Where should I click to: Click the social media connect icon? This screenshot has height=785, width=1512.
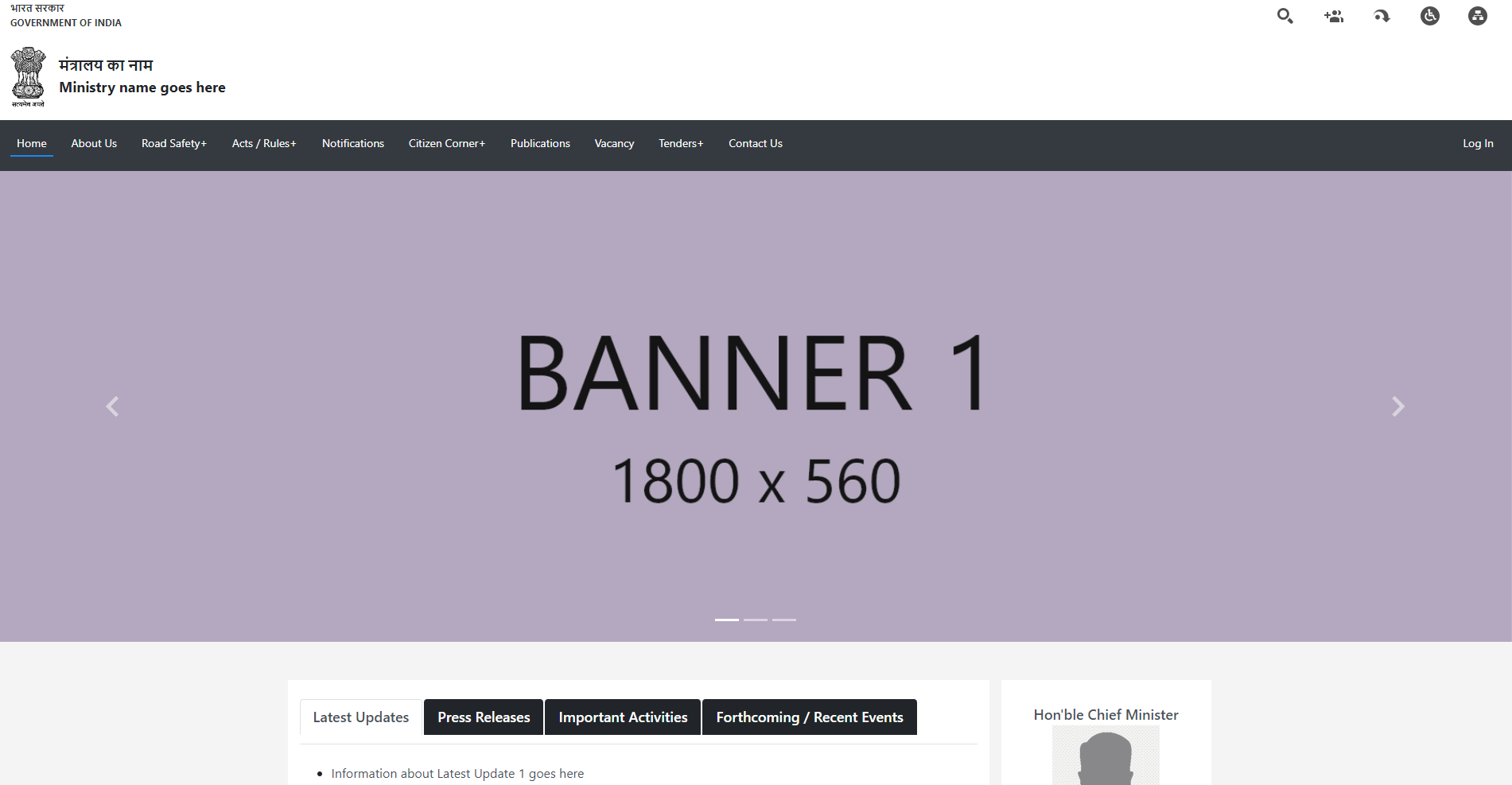tap(1333, 15)
